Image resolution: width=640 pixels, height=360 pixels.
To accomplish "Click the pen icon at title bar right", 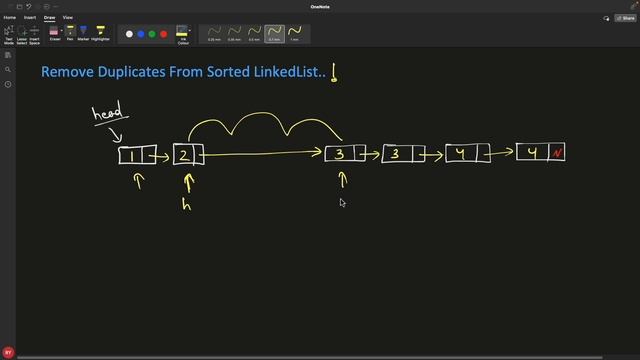I will point(633,6).
